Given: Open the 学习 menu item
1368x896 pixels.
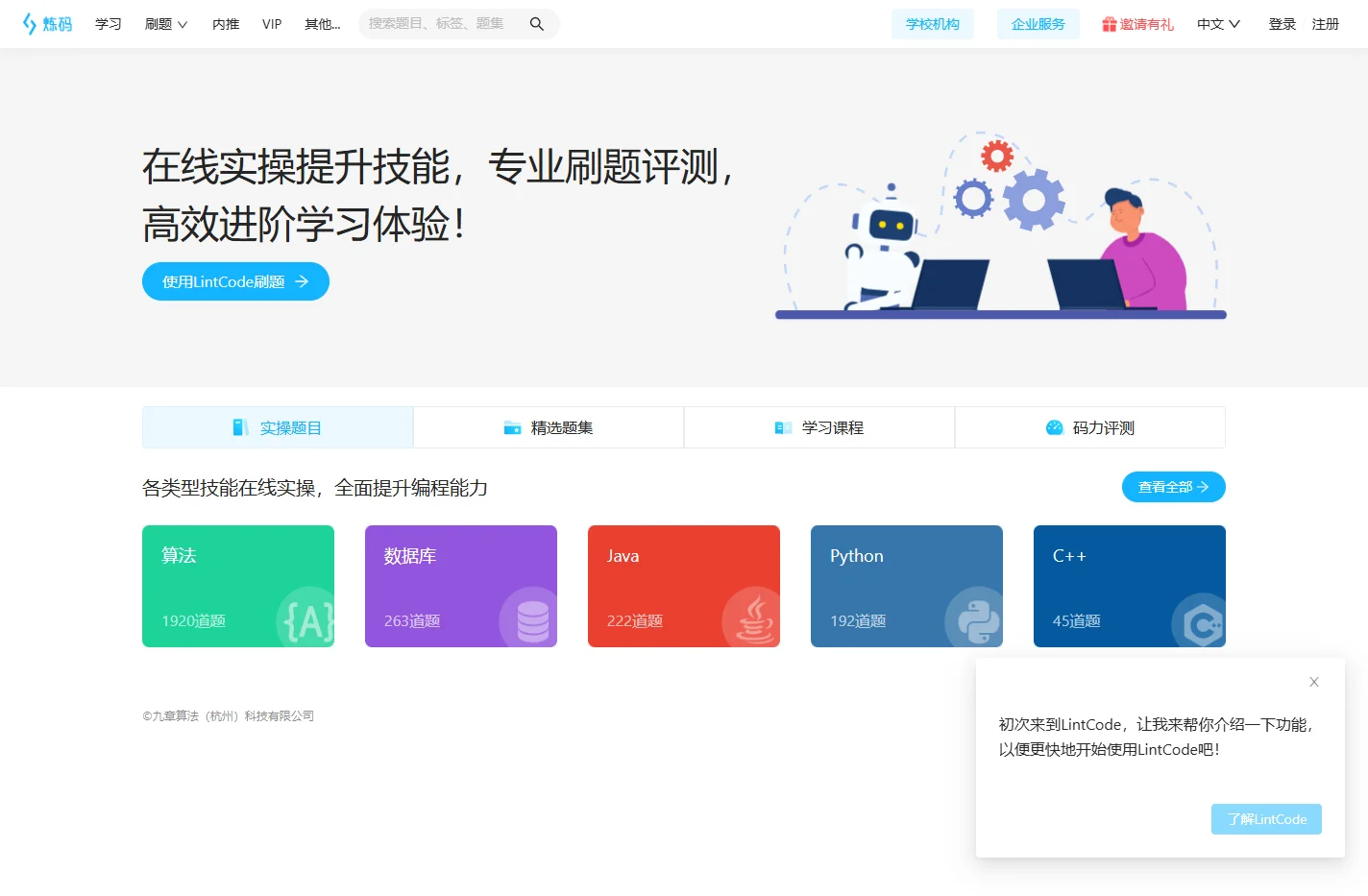Looking at the screenshot, I should coord(109,24).
